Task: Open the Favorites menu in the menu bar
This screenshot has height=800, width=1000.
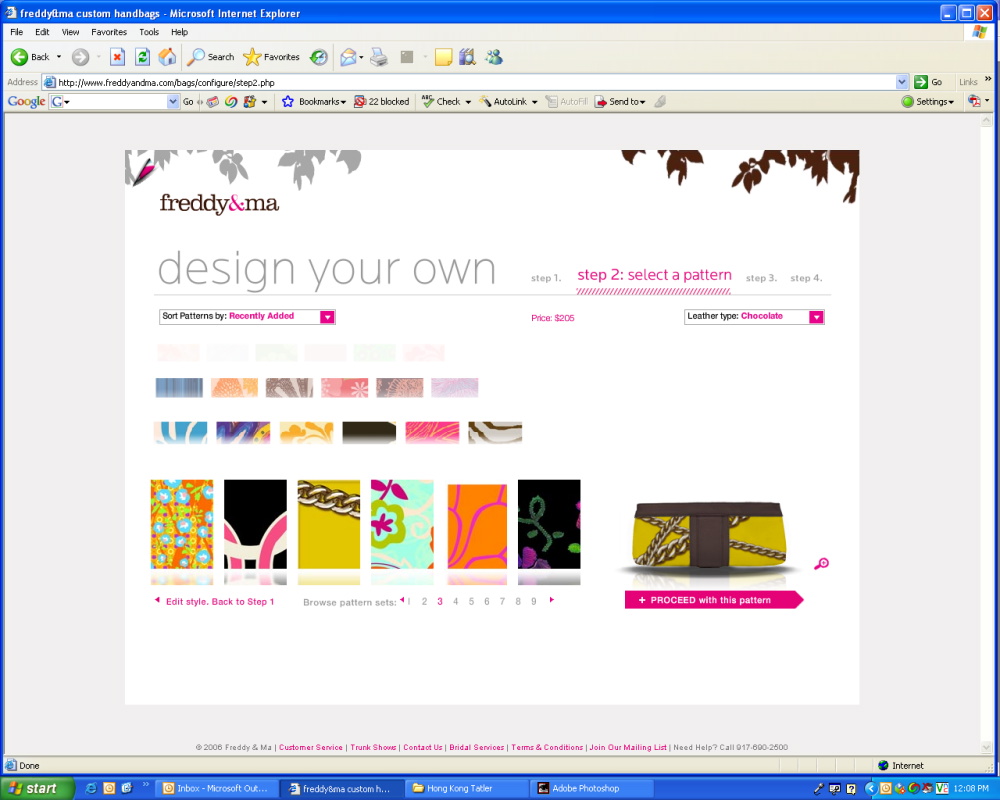Action: 109,32
